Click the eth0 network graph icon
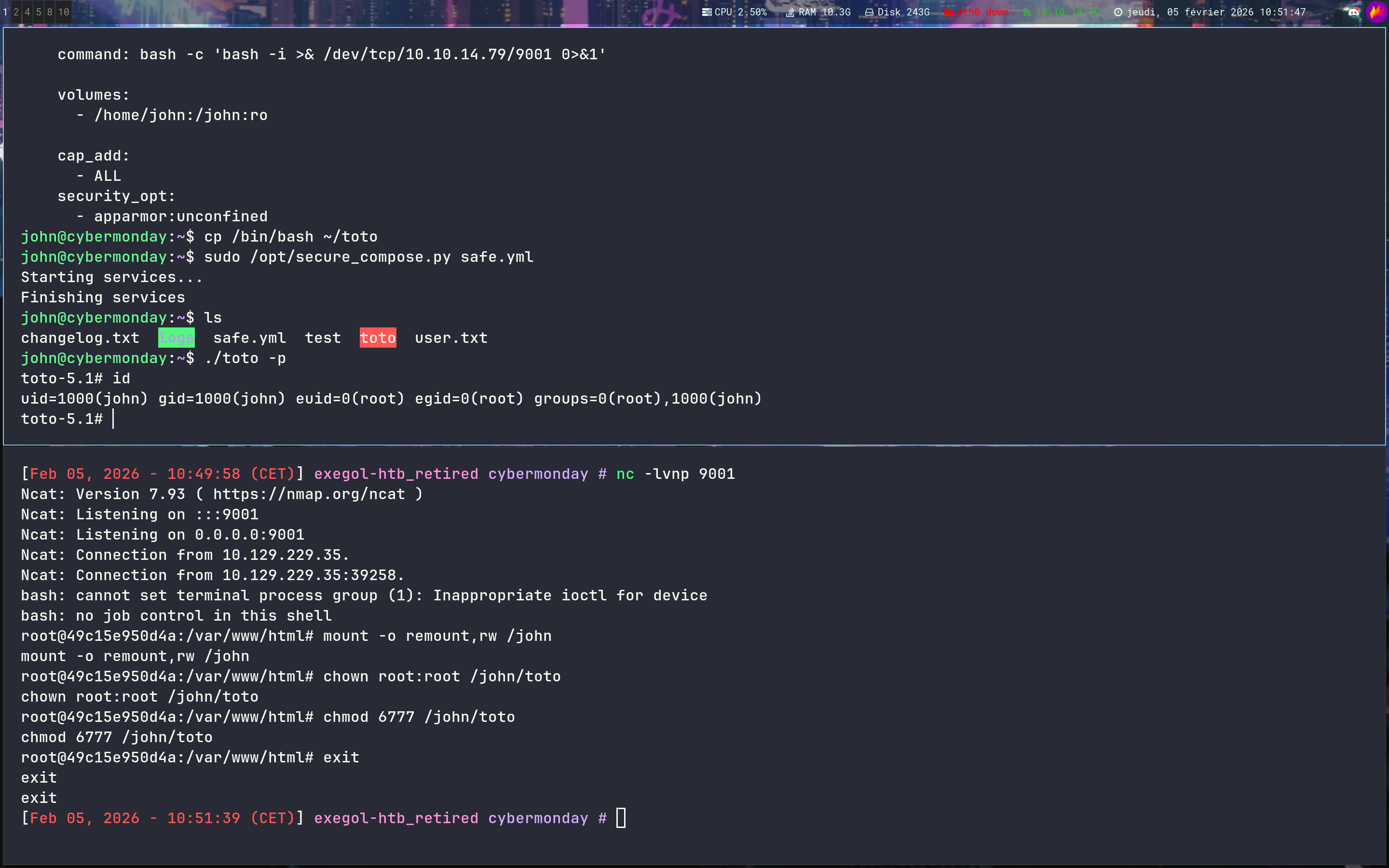The height and width of the screenshot is (868, 1389). pyautogui.click(x=951, y=12)
